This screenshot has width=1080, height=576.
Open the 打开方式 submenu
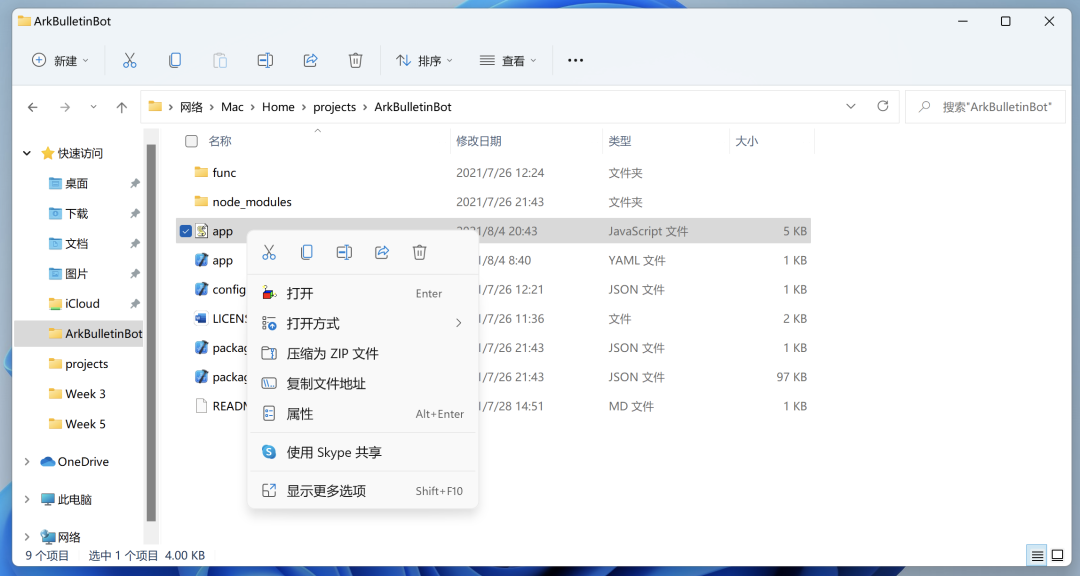[362, 323]
